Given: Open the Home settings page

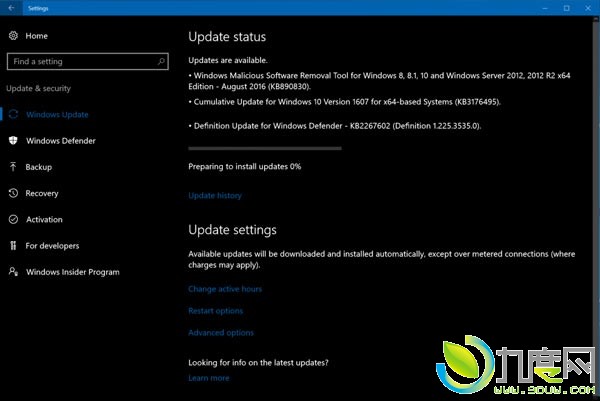Looking at the screenshot, I should point(37,36).
